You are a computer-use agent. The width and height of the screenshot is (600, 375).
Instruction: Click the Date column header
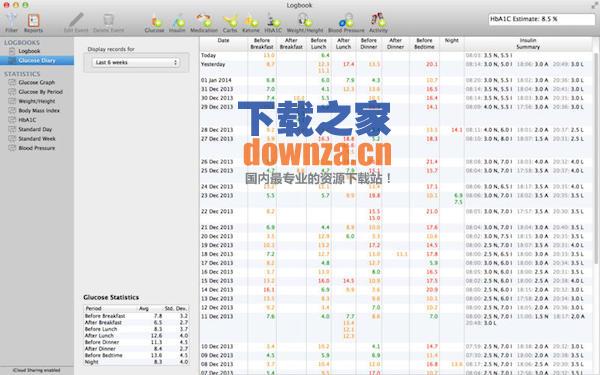pyautogui.click(x=223, y=44)
